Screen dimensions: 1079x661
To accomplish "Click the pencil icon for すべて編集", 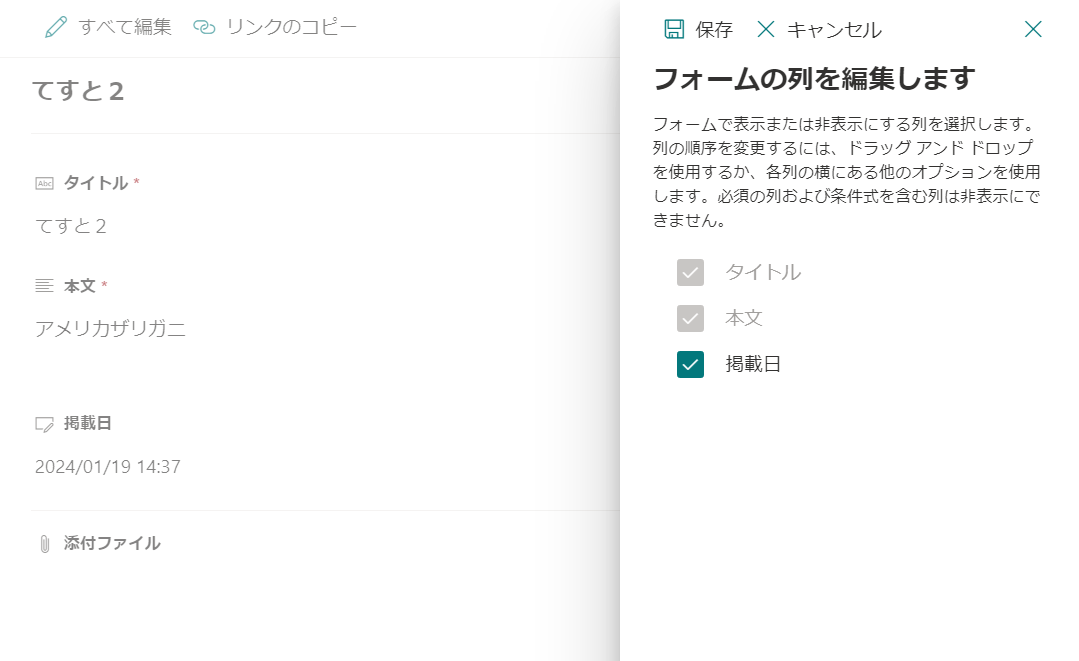I will [x=56, y=28].
